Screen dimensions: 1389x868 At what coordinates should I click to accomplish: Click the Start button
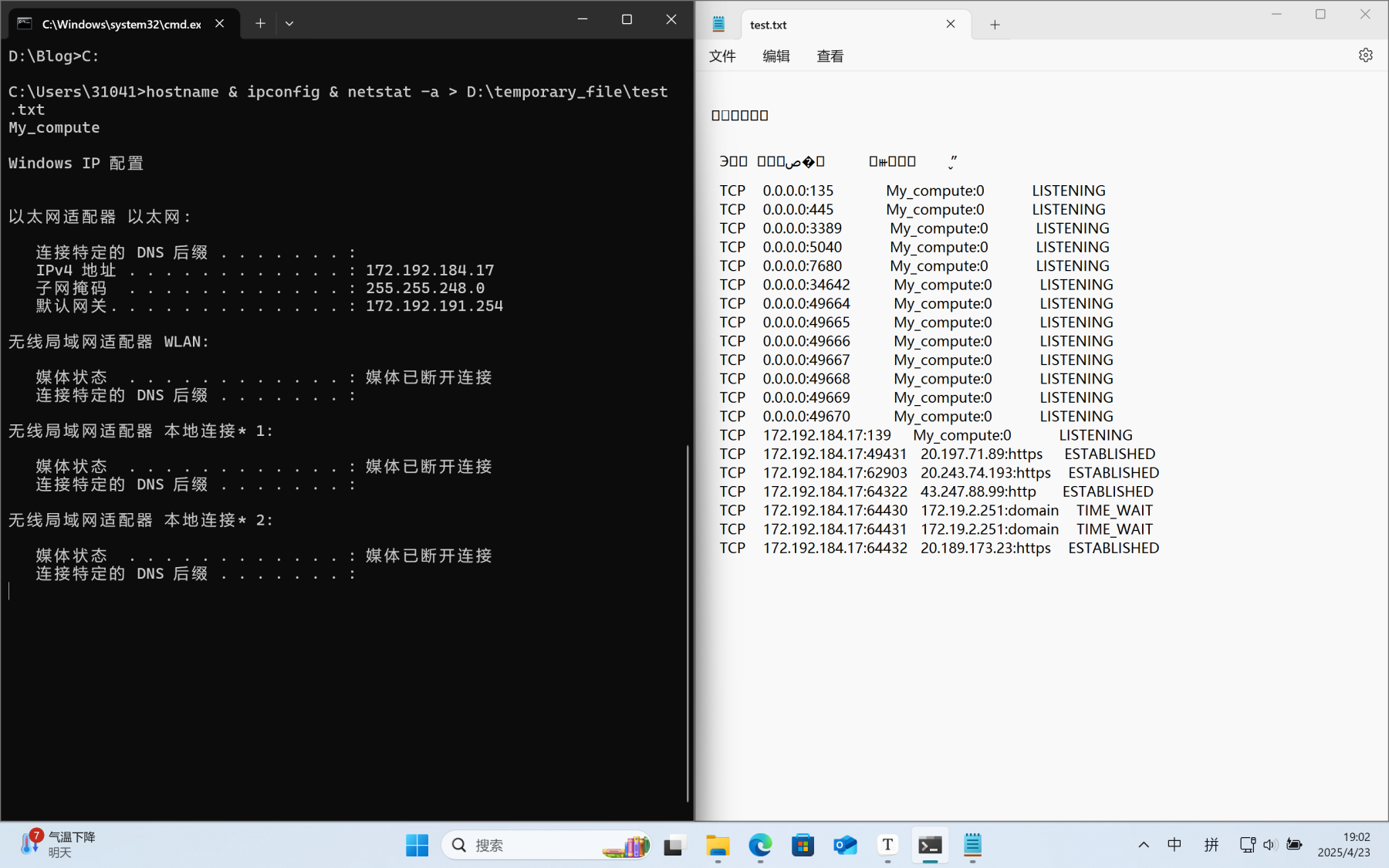pyautogui.click(x=417, y=845)
